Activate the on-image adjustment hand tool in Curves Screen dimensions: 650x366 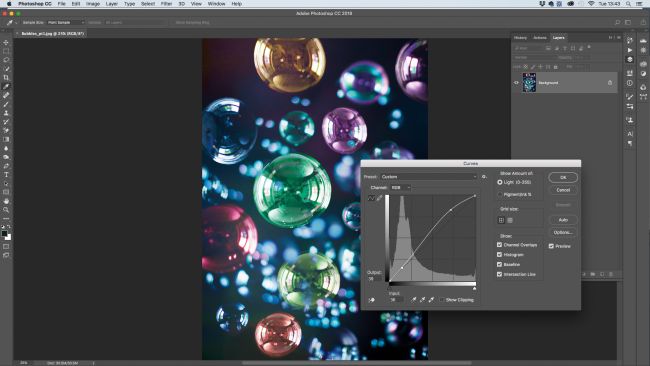[371, 300]
